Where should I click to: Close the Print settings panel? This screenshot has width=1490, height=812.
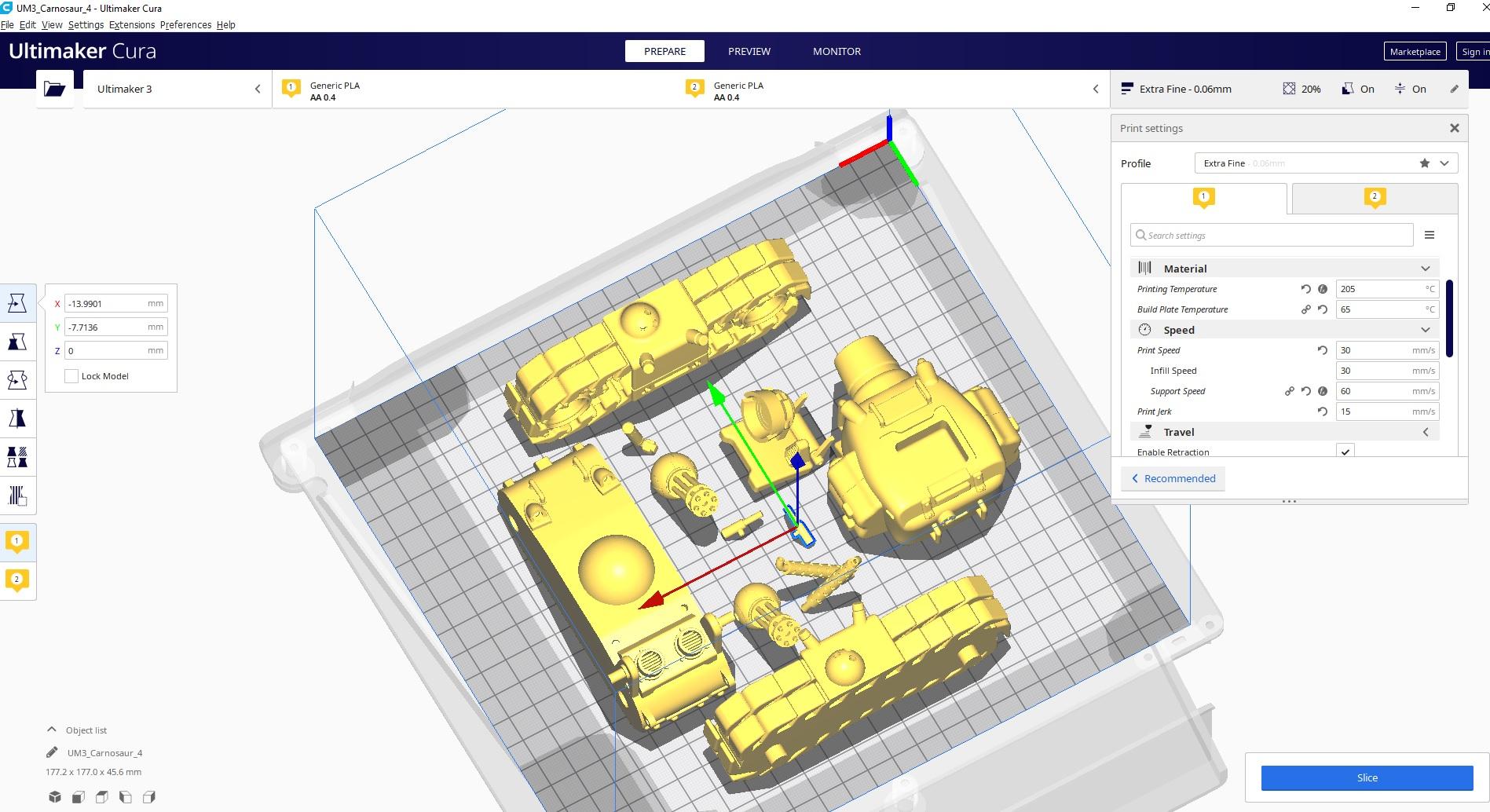tap(1455, 128)
